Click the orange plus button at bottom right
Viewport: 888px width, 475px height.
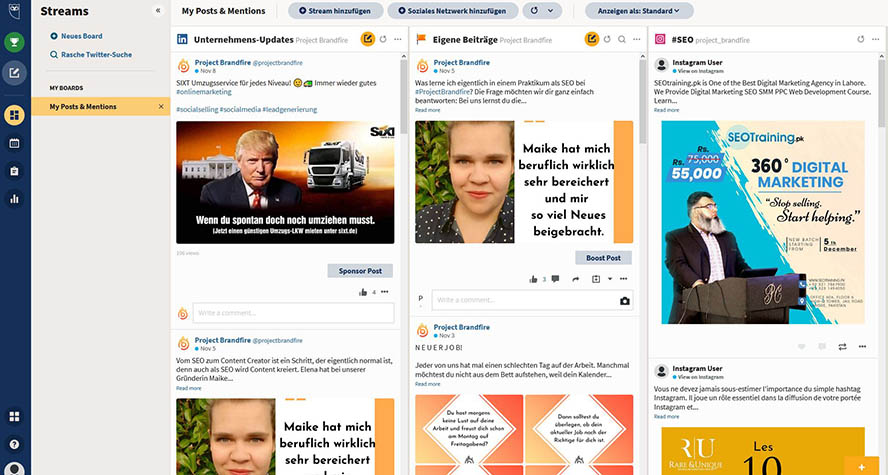coord(861,467)
